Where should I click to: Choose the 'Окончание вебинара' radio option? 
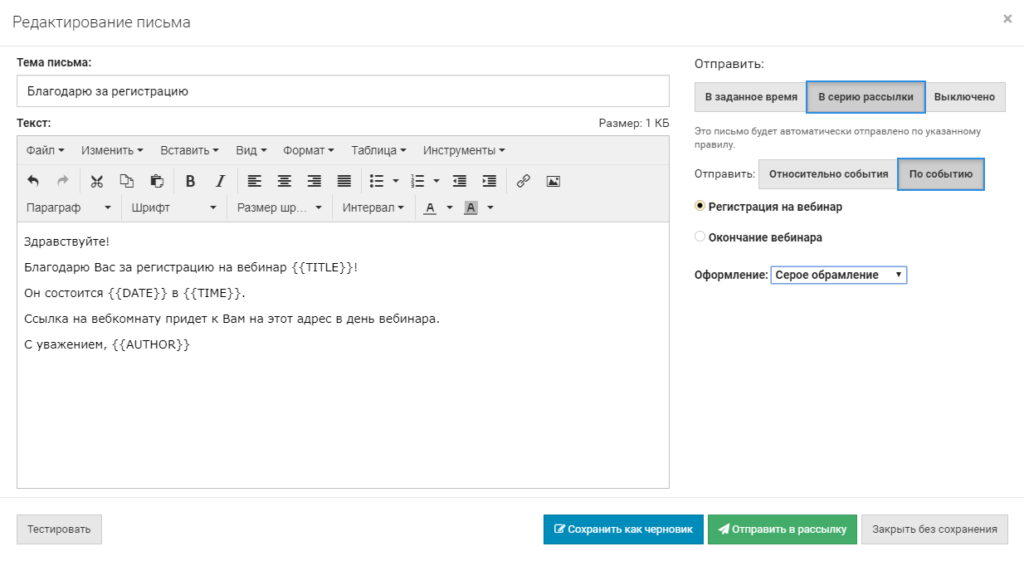point(700,237)
